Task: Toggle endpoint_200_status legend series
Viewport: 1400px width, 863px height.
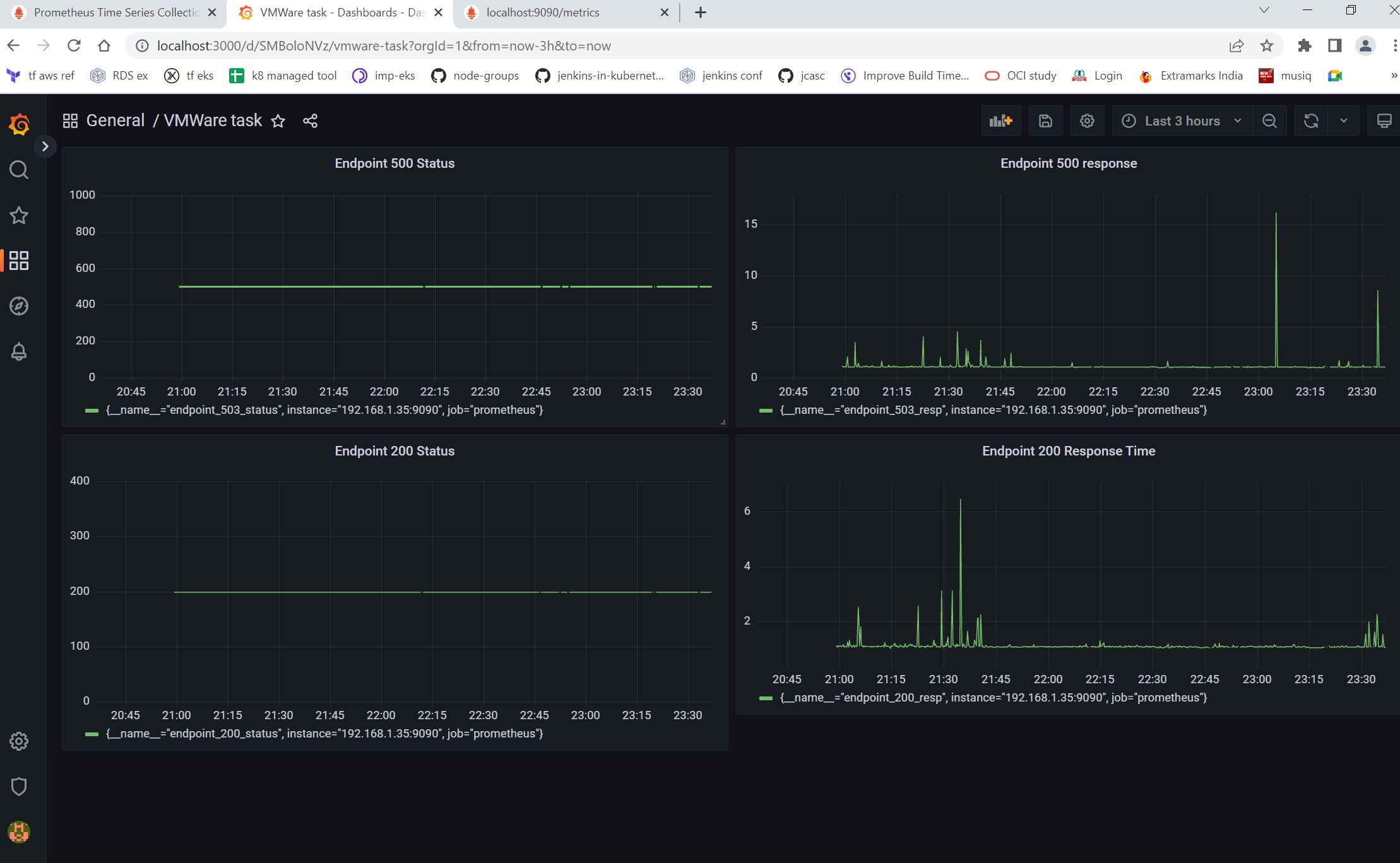Action: click(x=324, y=734)
